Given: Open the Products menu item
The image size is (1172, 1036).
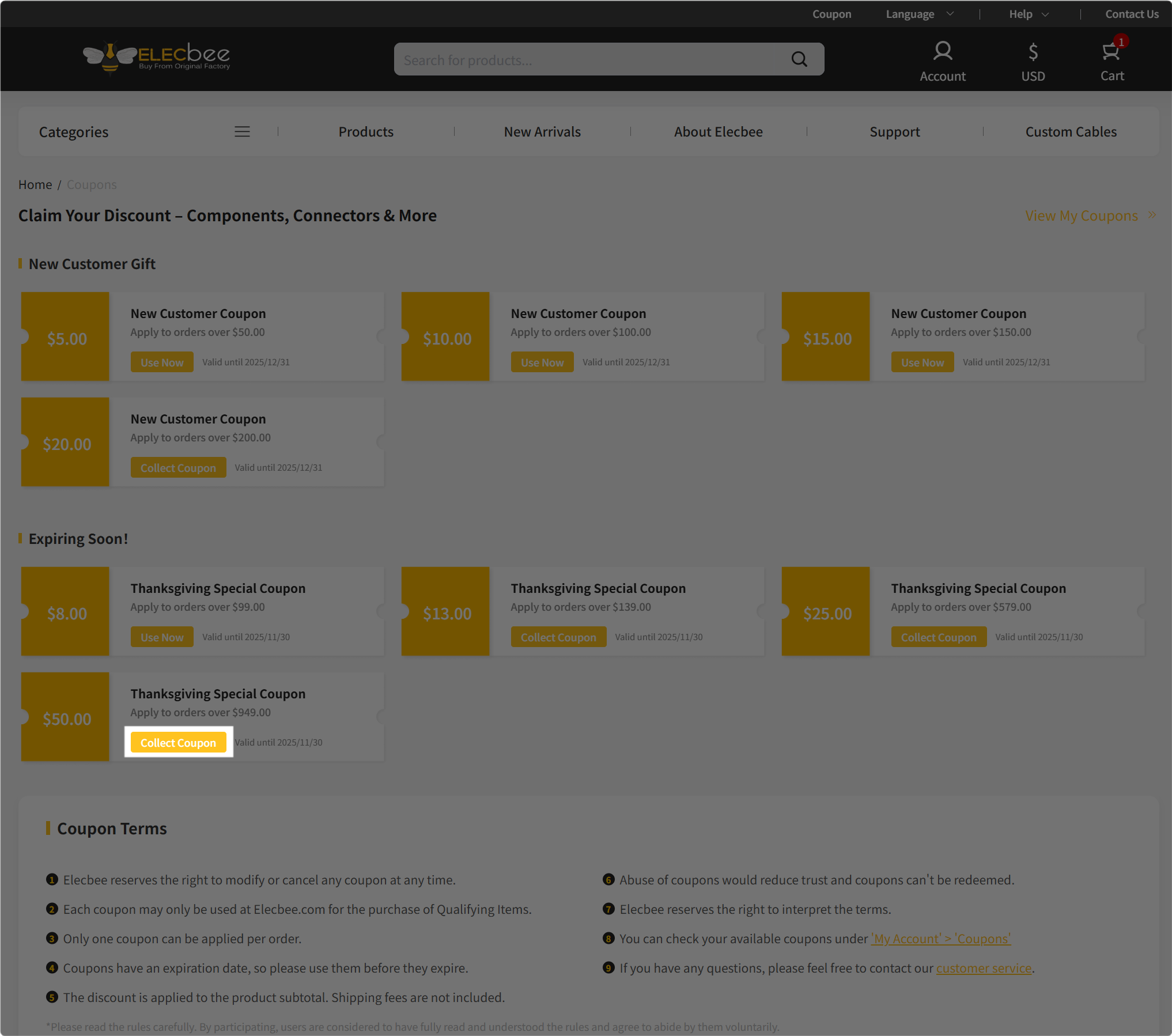Looking at the screenshot, I should coord(366,132).
